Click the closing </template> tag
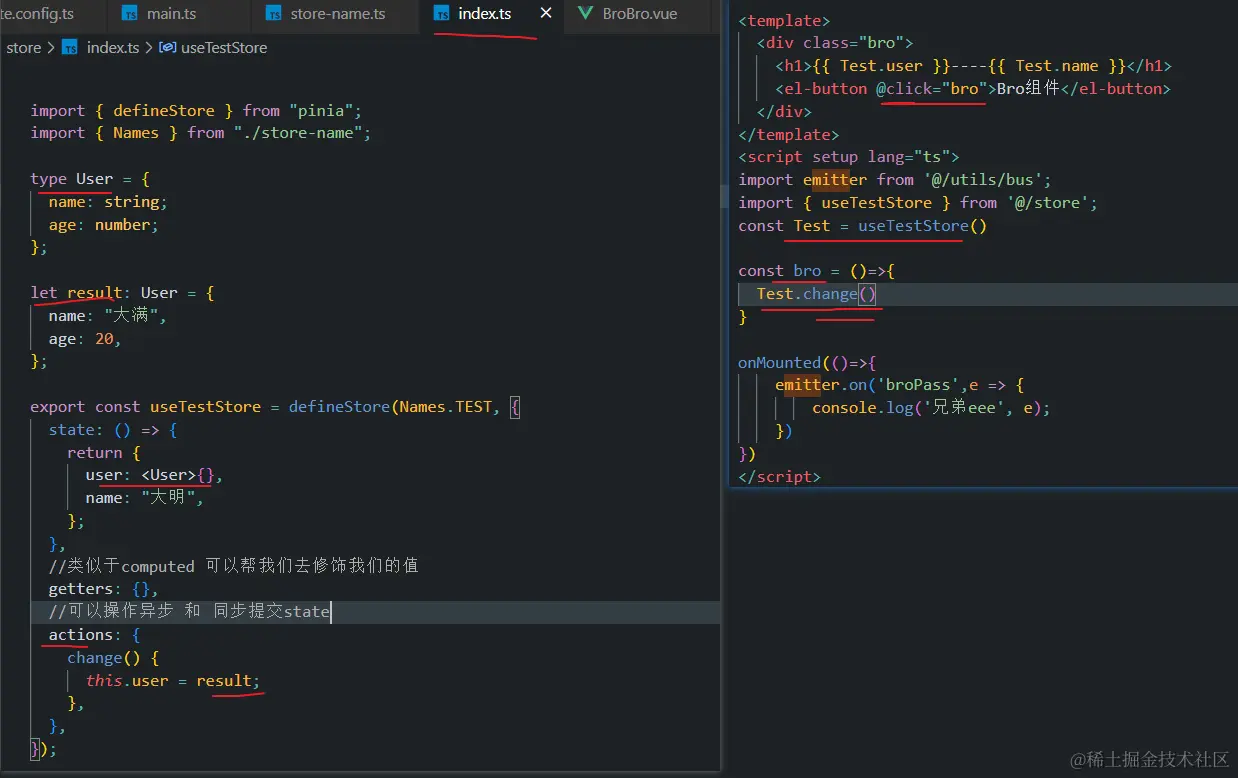 point(789,134)
